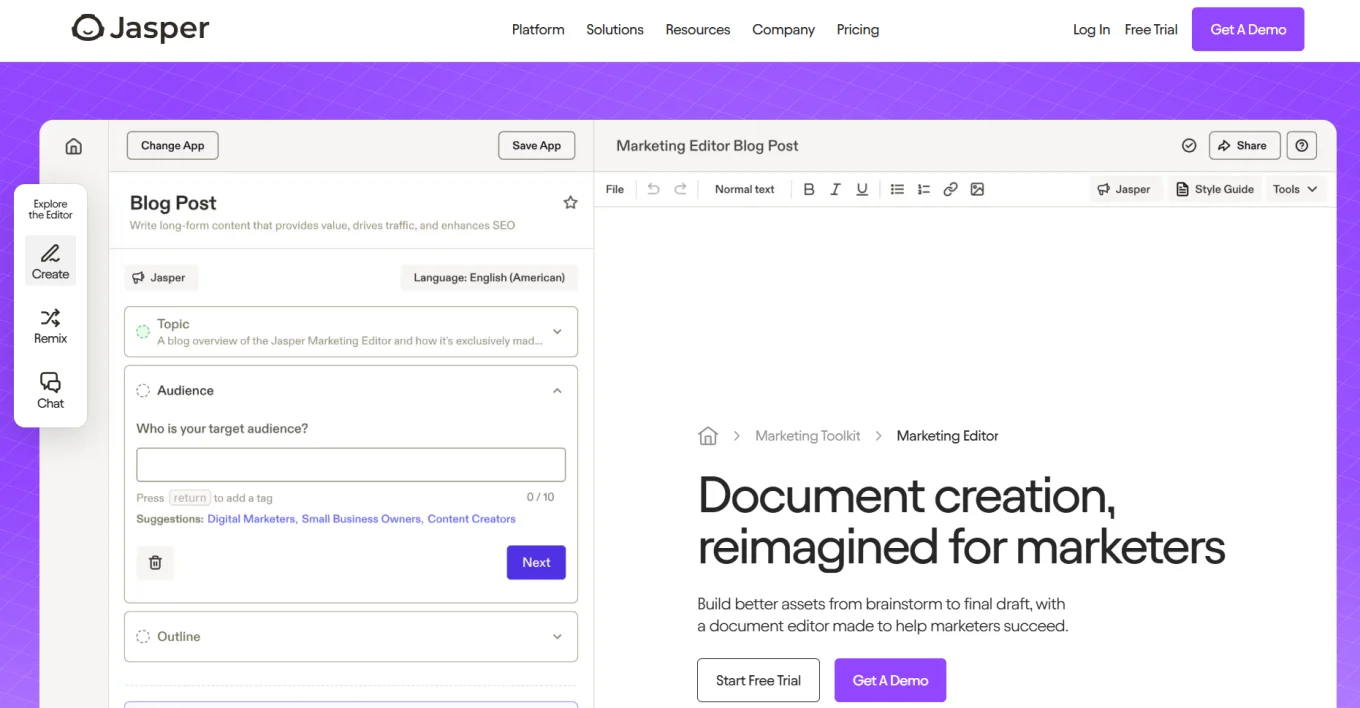1360x708 pixels.
Task: Delete the Audience step with trash icon
Action: point(155,563)
